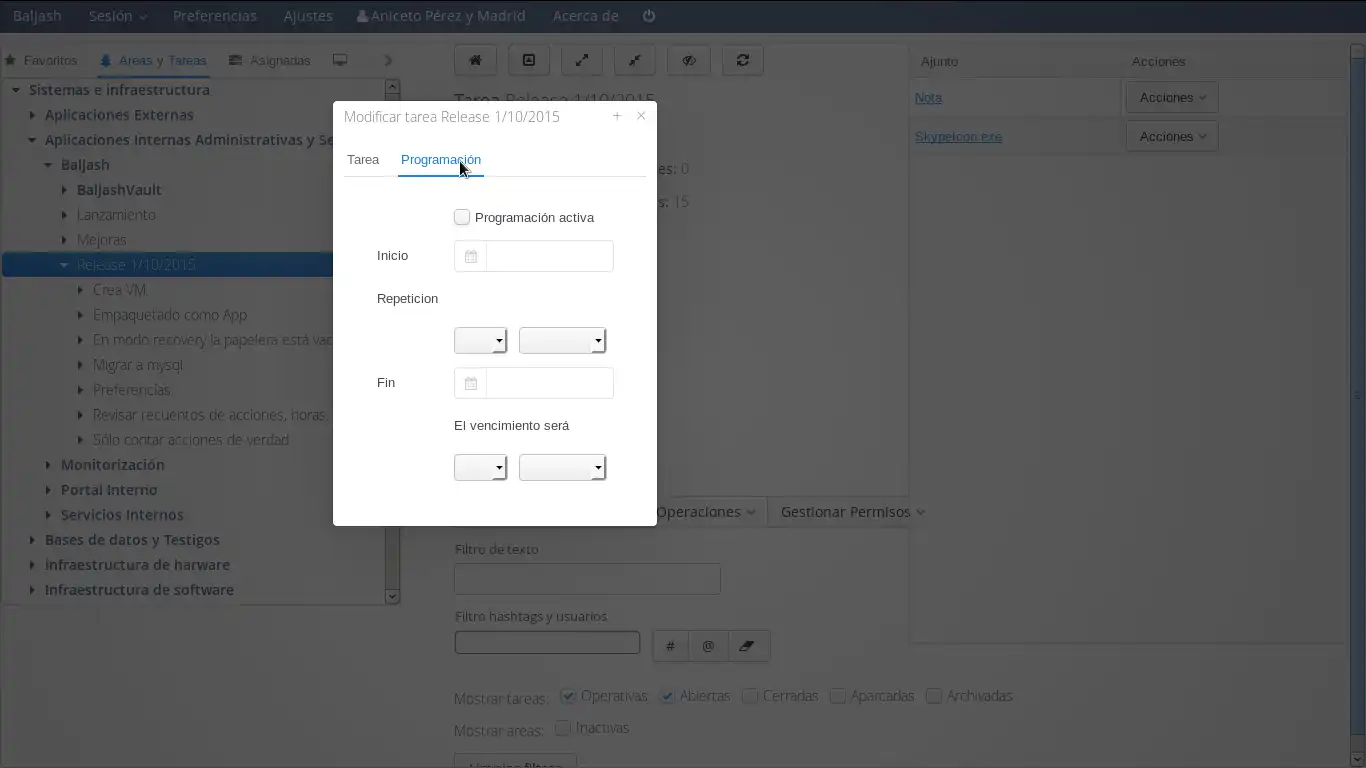Screen dimensions: 1366x768
Task: Click the monitor icon tab in sidebar
Action: click(340, 60)
